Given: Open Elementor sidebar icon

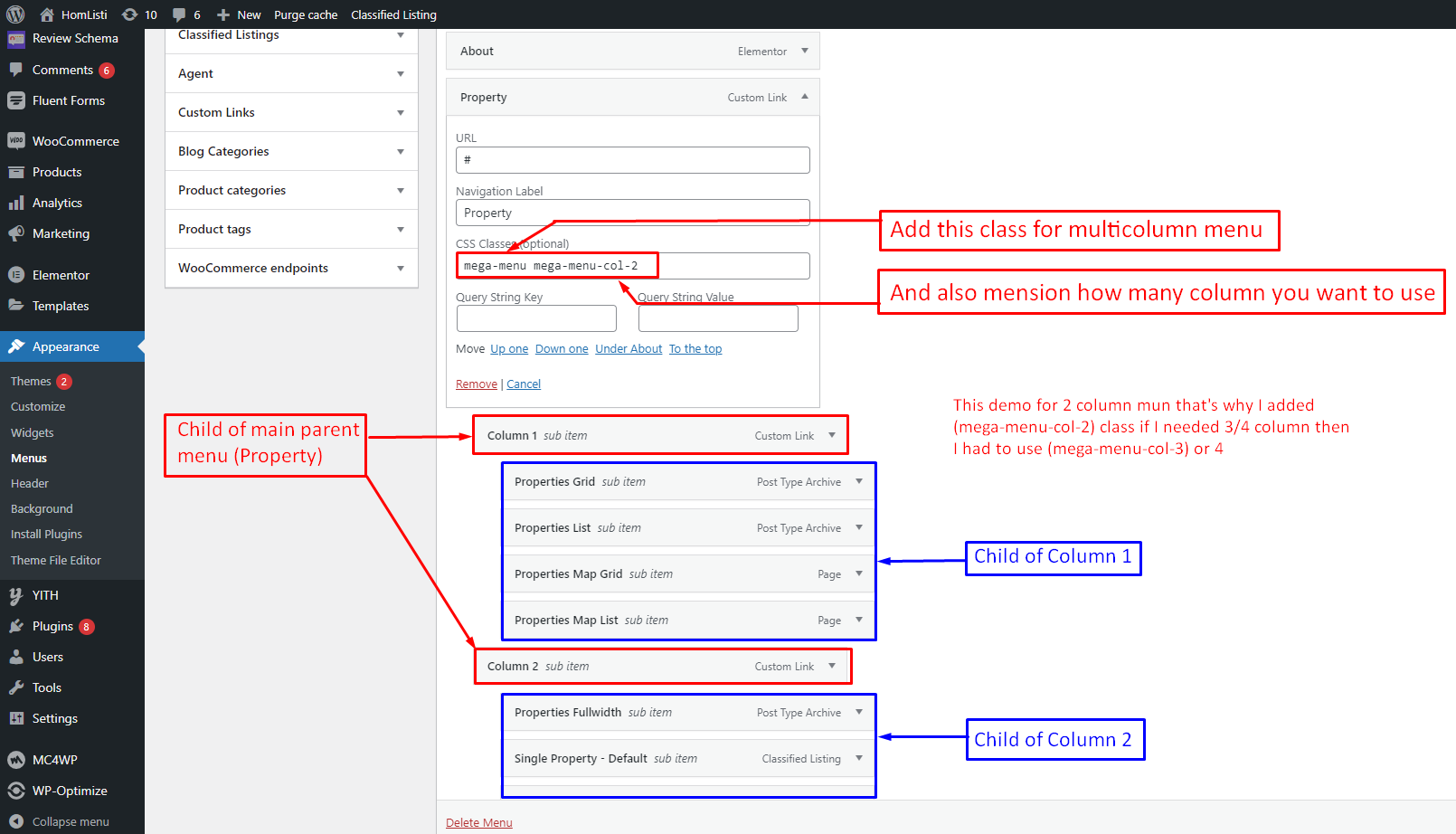Looking at the screenshot, I should [x=16, y=275].
